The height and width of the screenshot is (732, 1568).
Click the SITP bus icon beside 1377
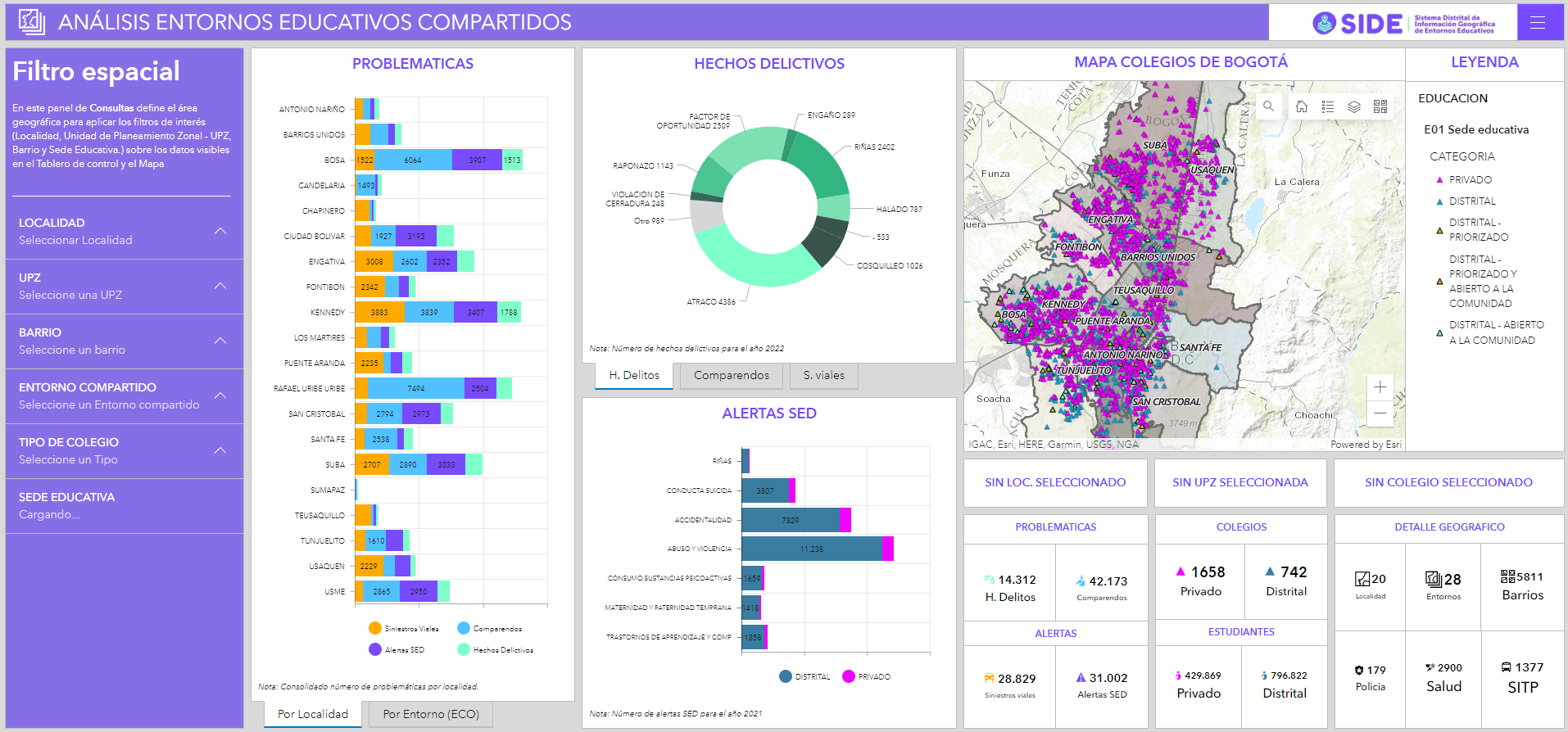pos(1506,667)
